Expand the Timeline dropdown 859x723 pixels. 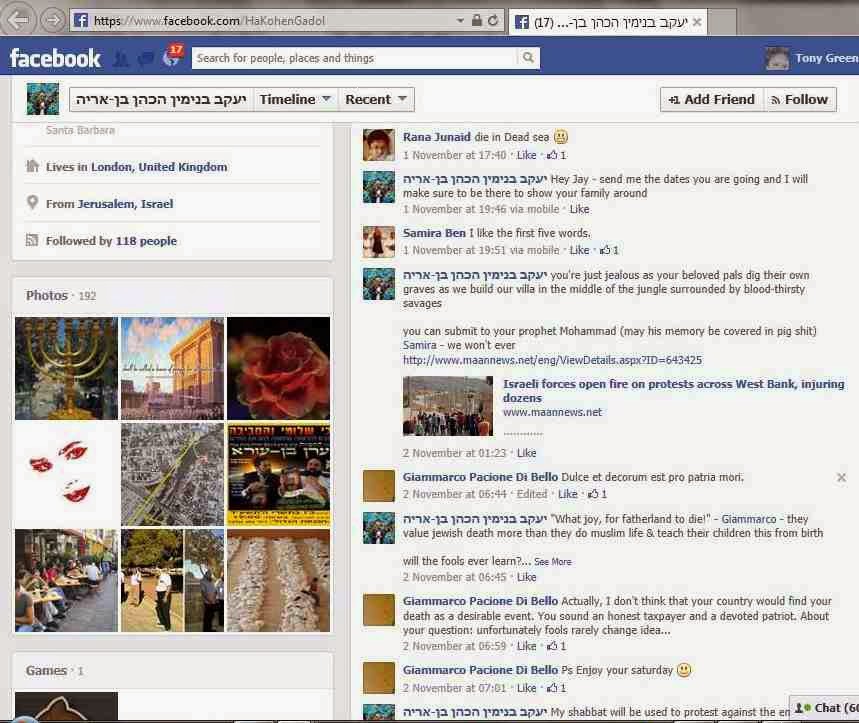pyautogui.click(x=295, y=99)
